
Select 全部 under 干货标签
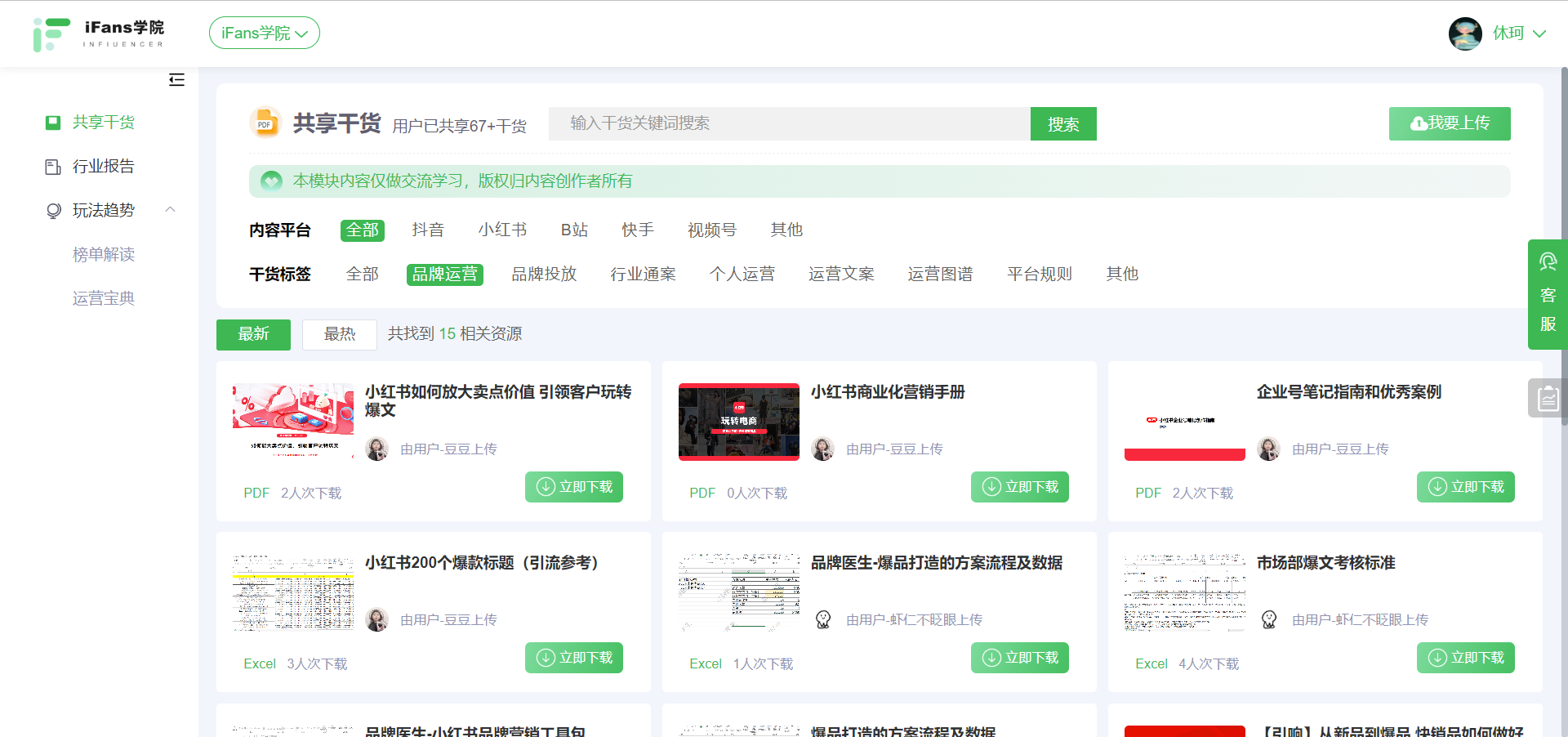tap(363, 275)
